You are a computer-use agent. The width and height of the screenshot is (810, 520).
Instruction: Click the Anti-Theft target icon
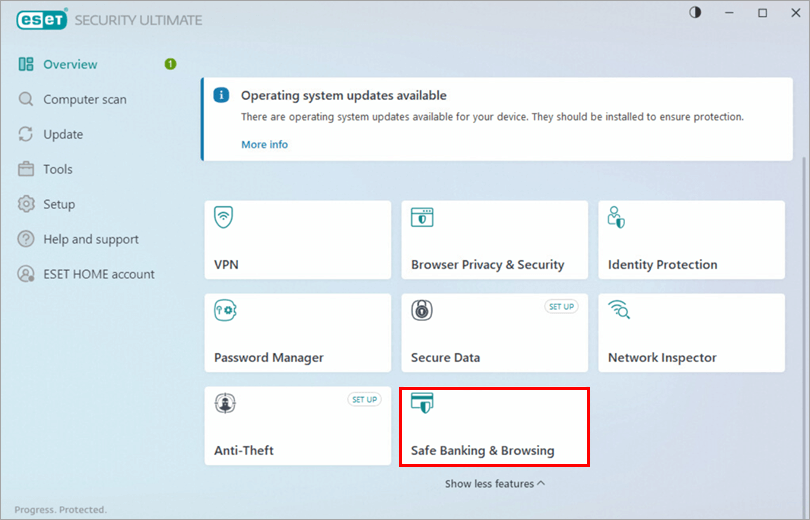click(x=225, y=403)
